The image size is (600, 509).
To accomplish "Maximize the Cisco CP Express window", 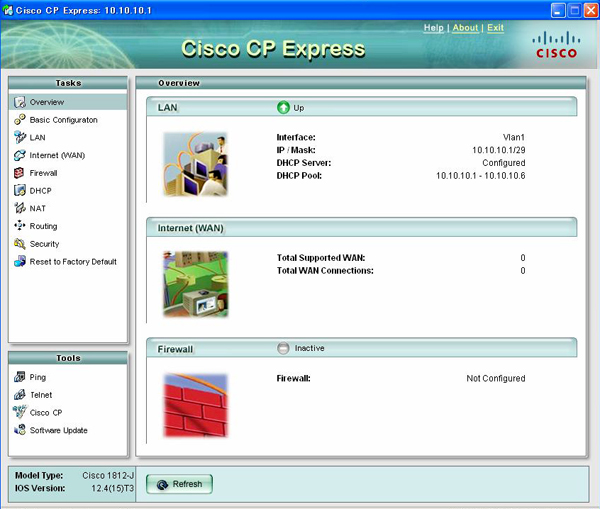I will [575, 10].
